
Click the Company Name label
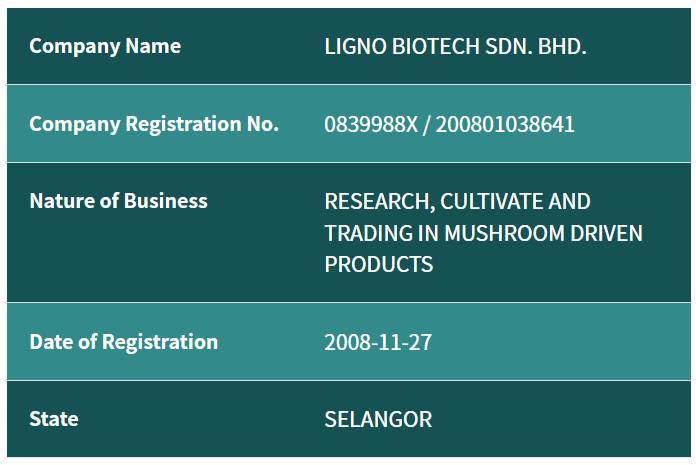(105, 46)
